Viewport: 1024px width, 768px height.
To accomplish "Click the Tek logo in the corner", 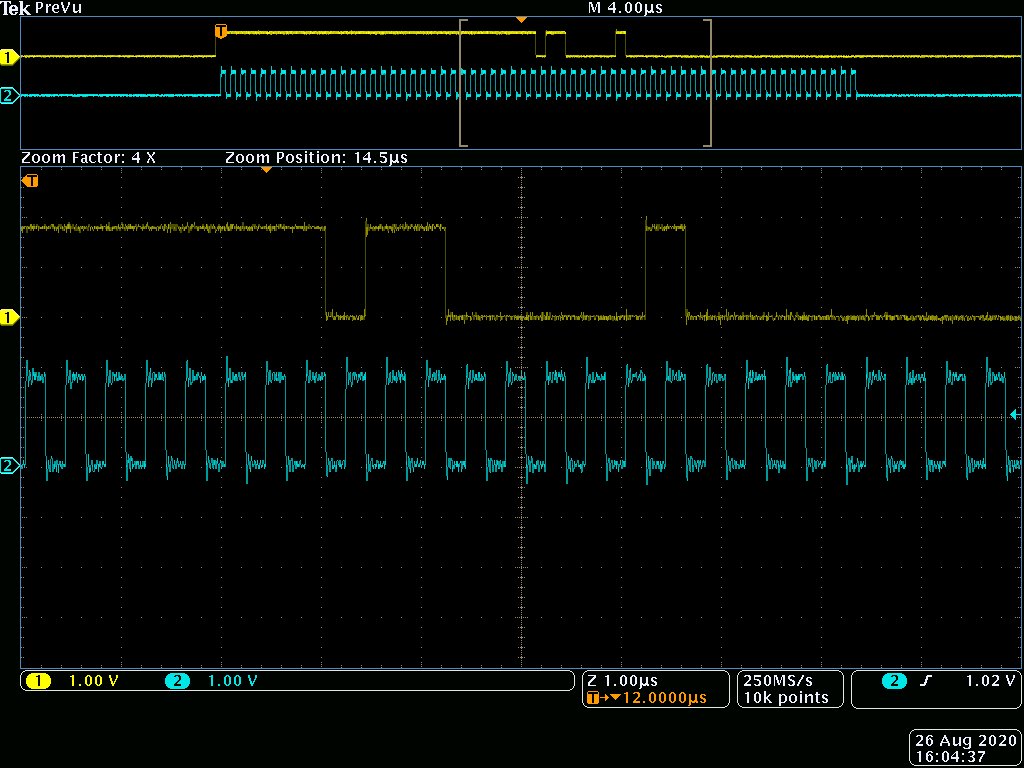I will pos(15,8).
